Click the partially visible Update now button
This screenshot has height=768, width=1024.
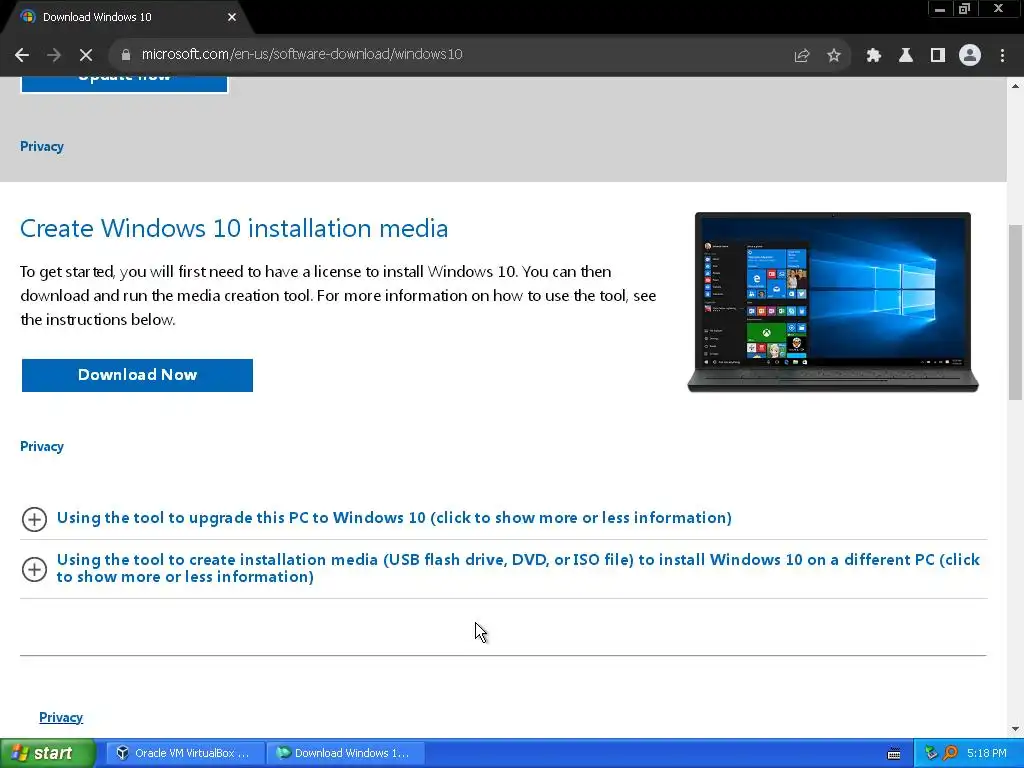click(124, 84)
